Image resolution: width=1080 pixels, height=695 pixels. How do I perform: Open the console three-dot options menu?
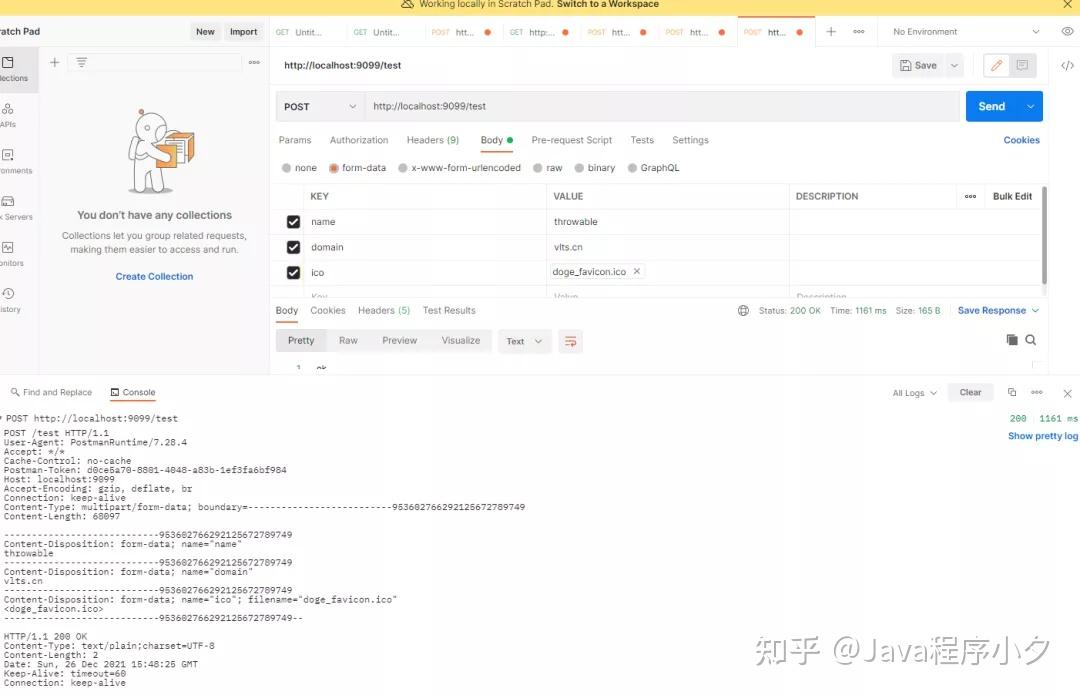click(x=1037, y=393)
